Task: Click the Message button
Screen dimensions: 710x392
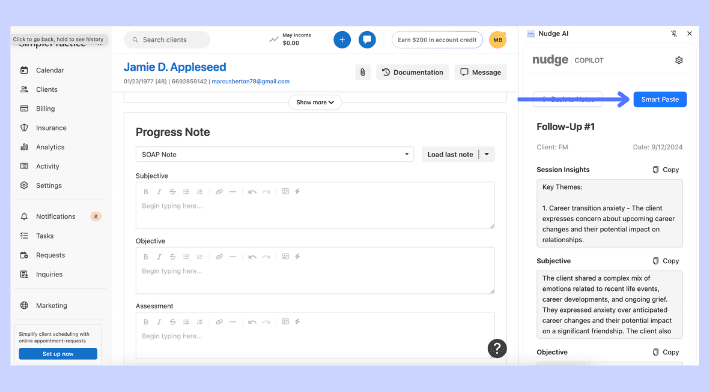Action: (x=480, y=72)
